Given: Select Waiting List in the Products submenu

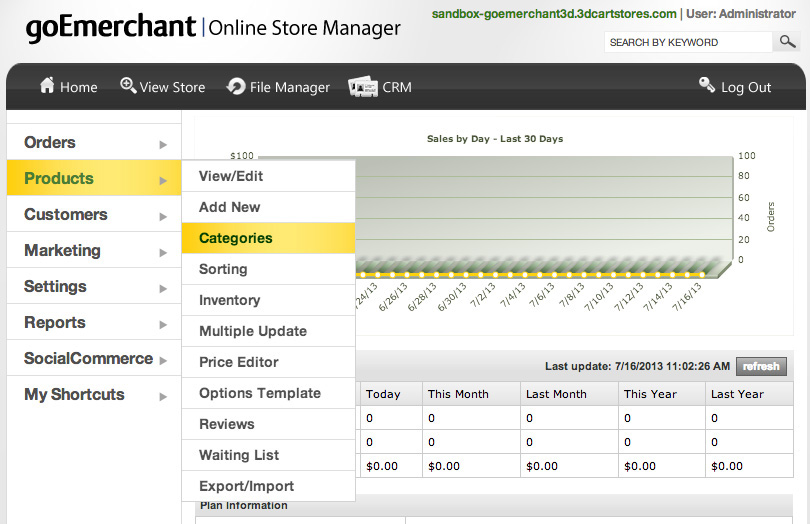Looking at the screenshot, I should pyautogui.click(x=269, y=455).
